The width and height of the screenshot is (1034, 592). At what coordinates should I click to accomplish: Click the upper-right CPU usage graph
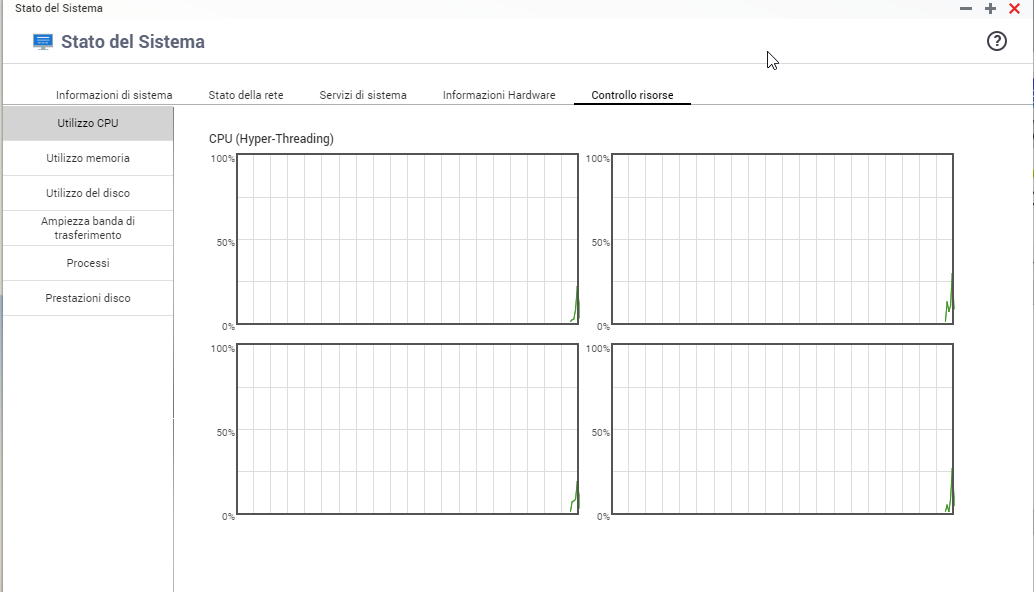tap(782, 239)
